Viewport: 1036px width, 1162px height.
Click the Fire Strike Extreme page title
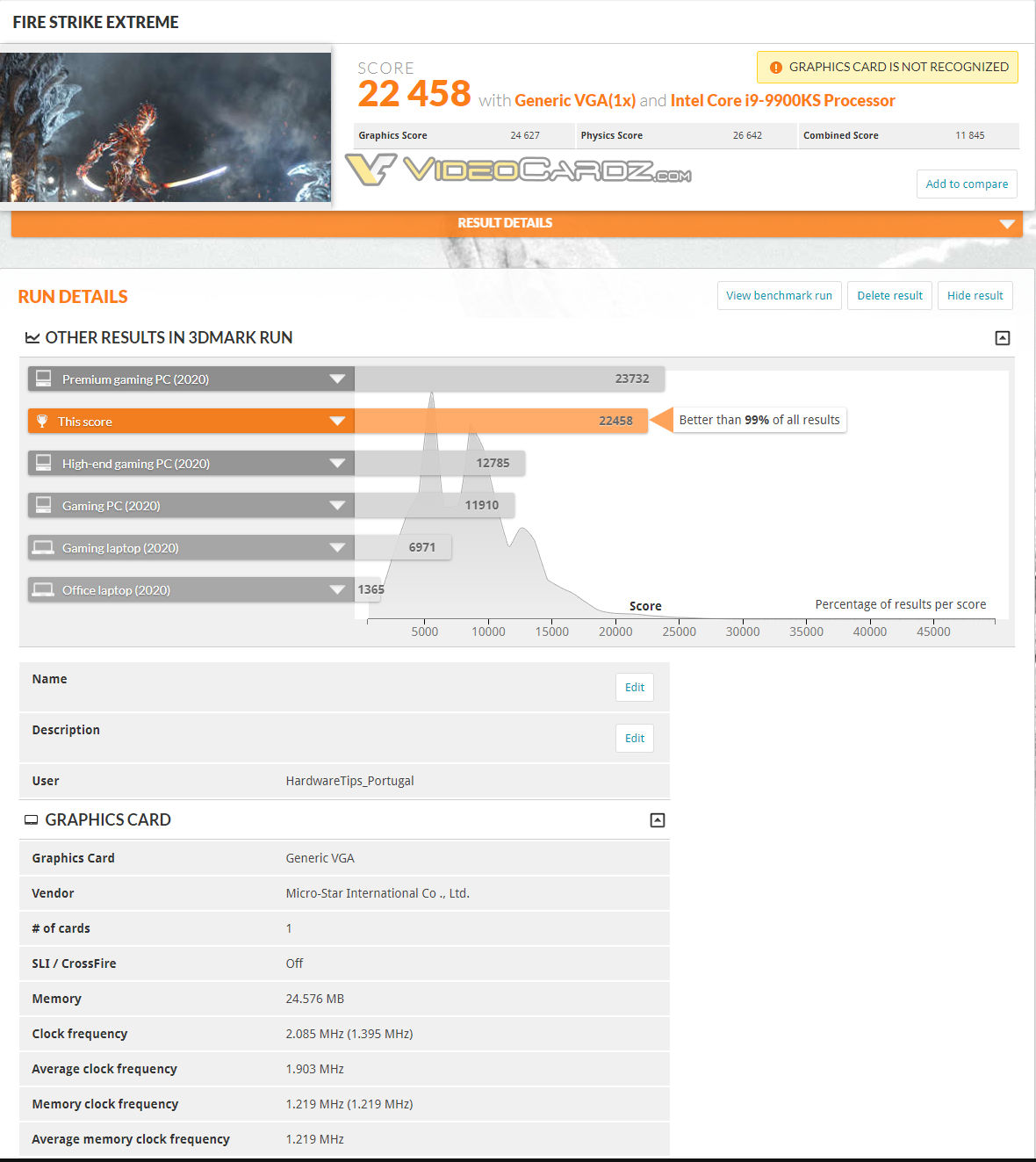tap(96, 22)
